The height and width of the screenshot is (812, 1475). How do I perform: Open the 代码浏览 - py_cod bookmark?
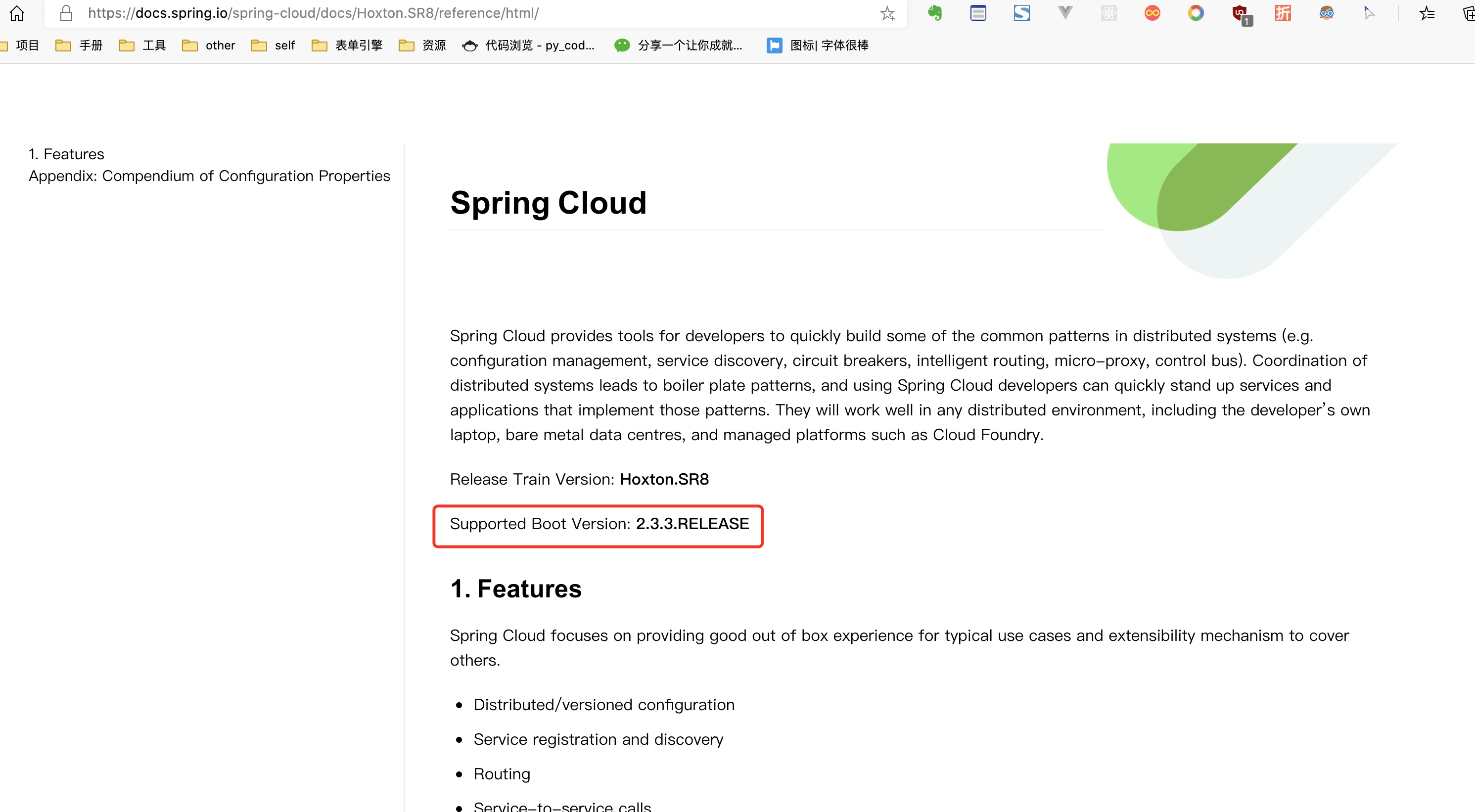click(x=528, y=45)
